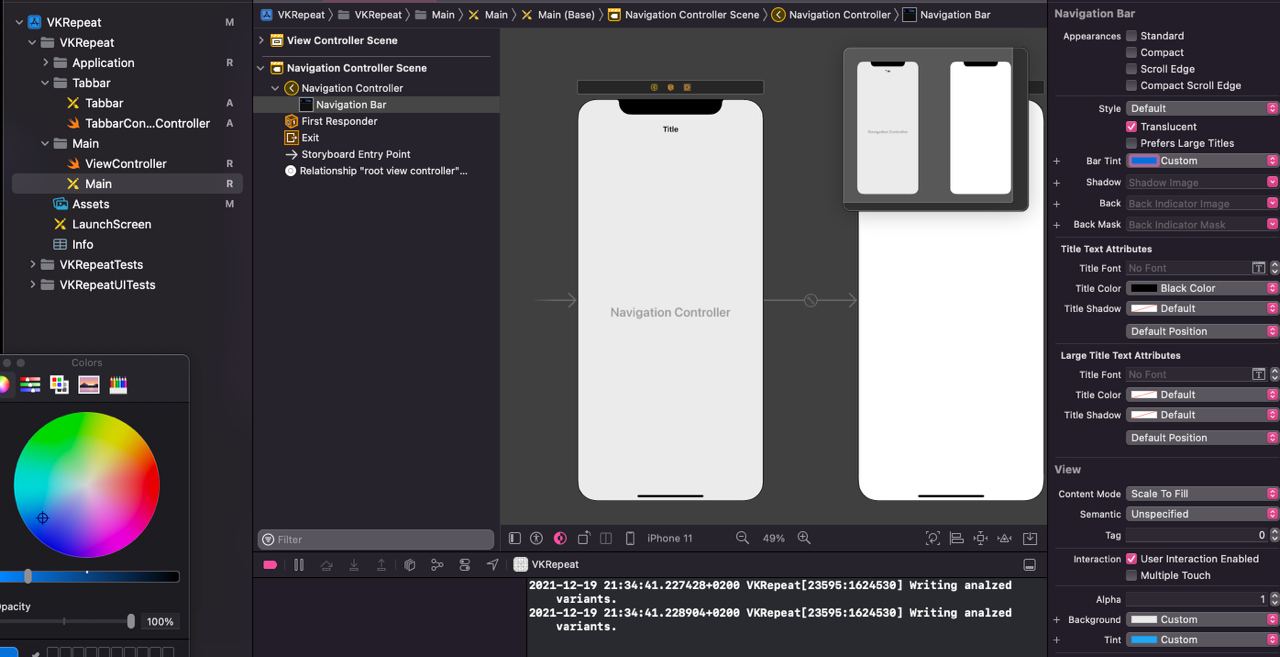This screenshot has width=1280, height=657.
Task: Enable Compact Scroll Edge appearance checkbox
Action: [1131, 85]
